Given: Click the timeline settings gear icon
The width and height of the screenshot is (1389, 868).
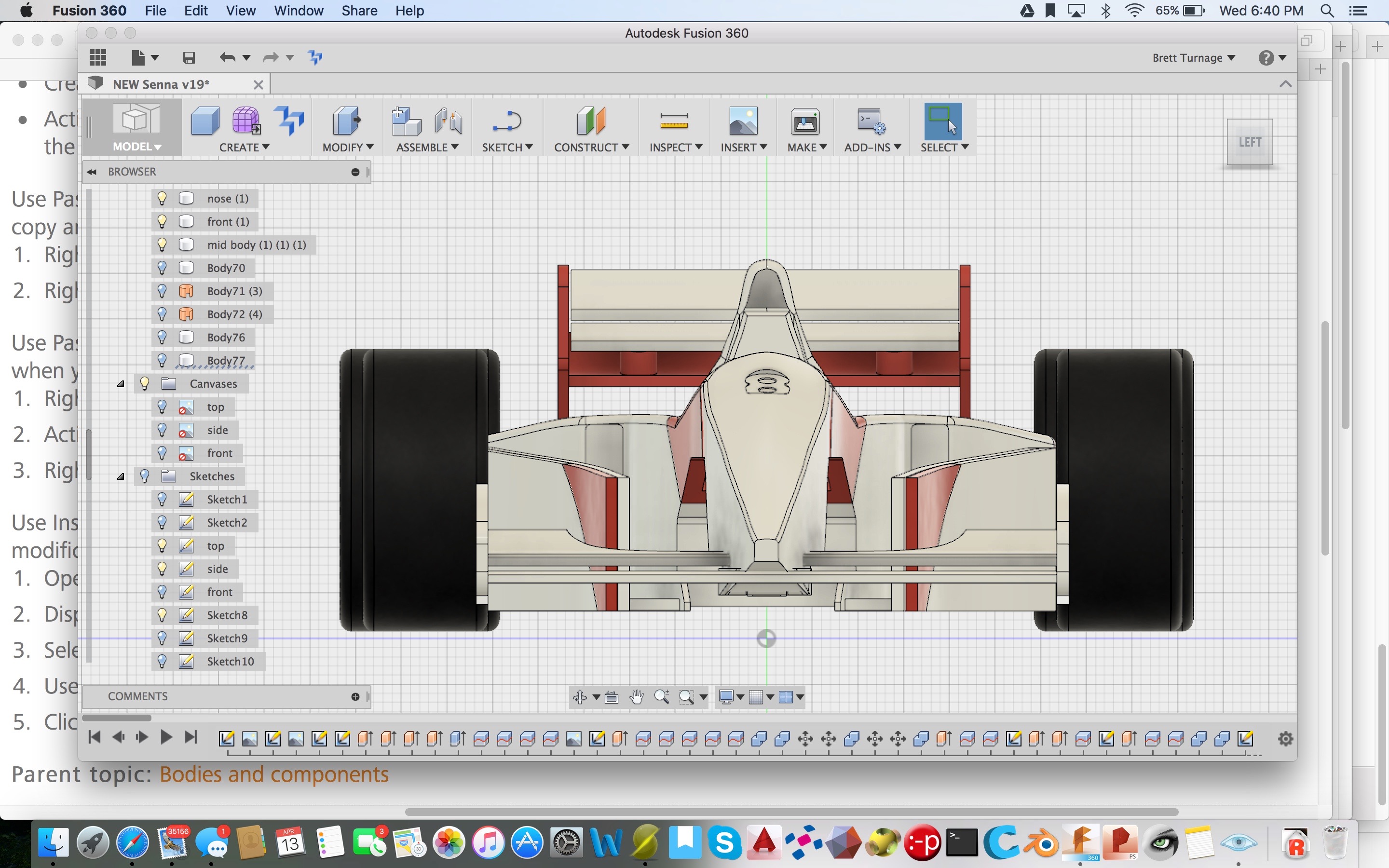Looking at the screenshot, I should pos(1286,738).
